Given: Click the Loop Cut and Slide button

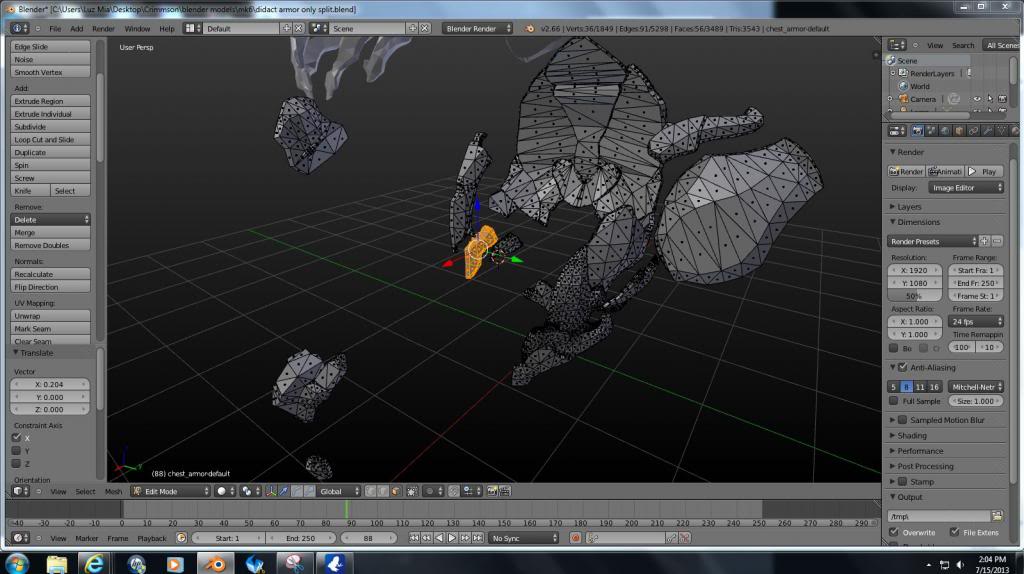Looking at the screenshot, I should [51, 140].
